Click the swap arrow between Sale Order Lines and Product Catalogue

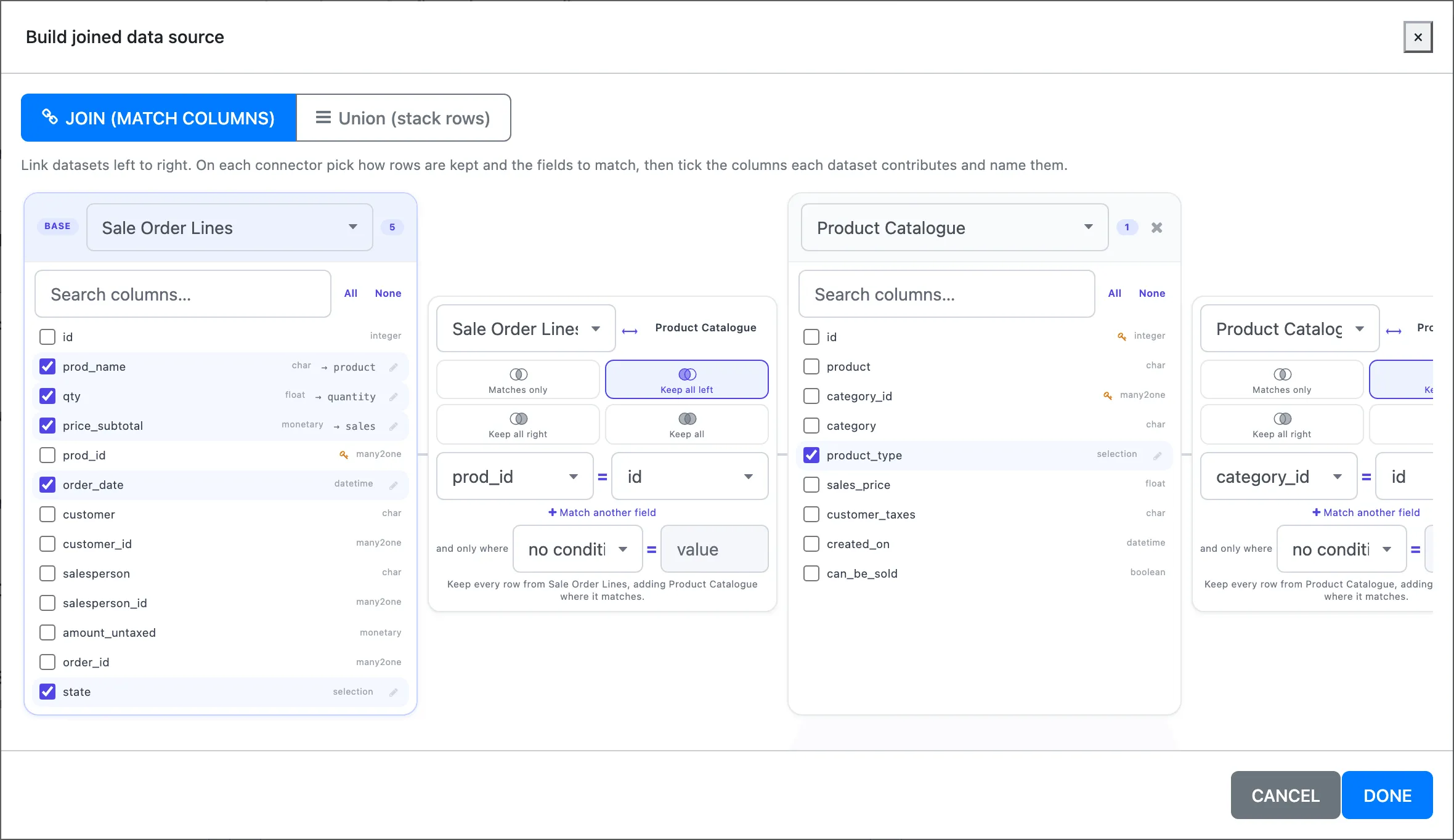pyautogui.click(x=630, y=331)
